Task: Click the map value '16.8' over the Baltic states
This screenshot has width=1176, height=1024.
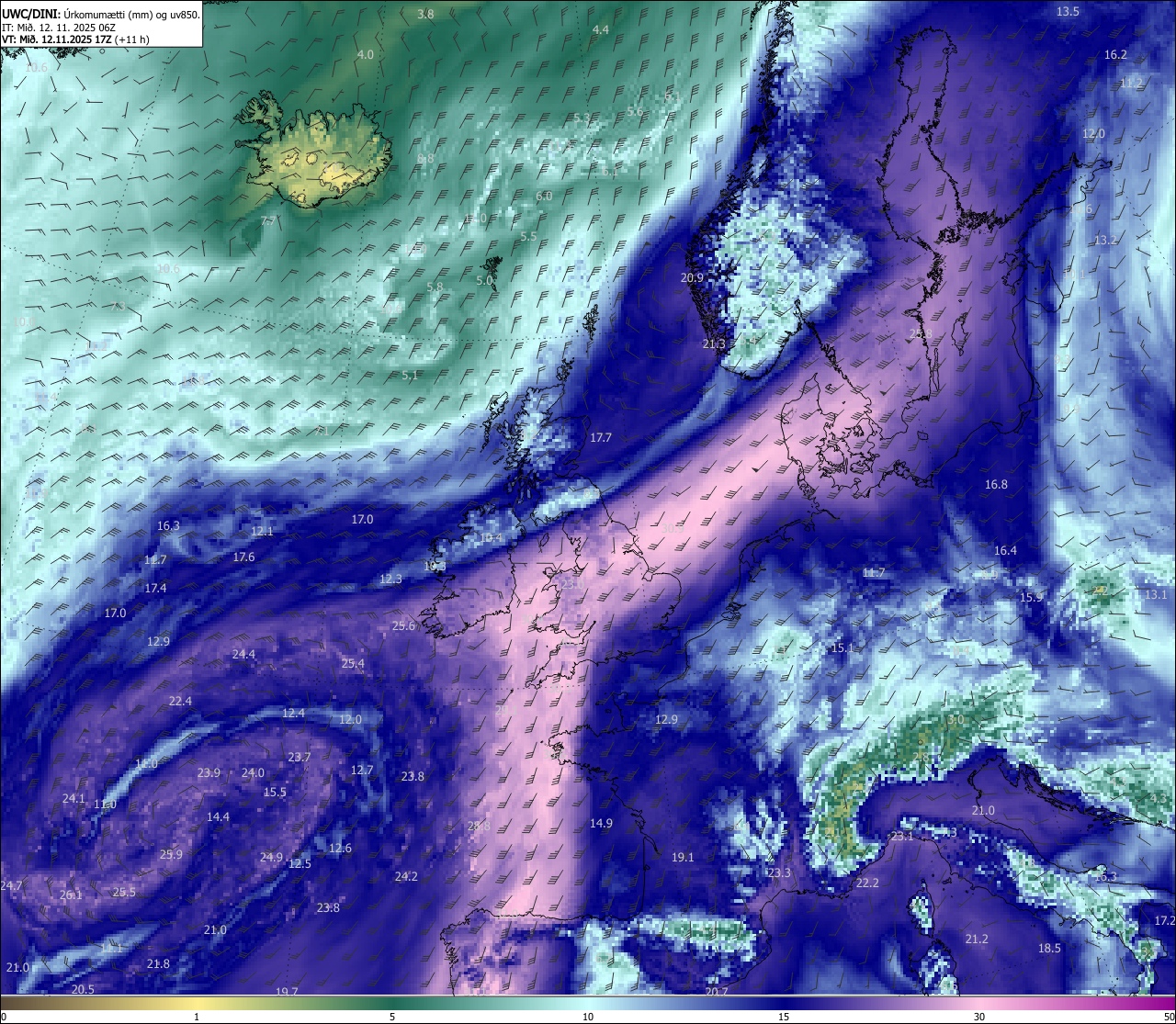Action: 996,485
